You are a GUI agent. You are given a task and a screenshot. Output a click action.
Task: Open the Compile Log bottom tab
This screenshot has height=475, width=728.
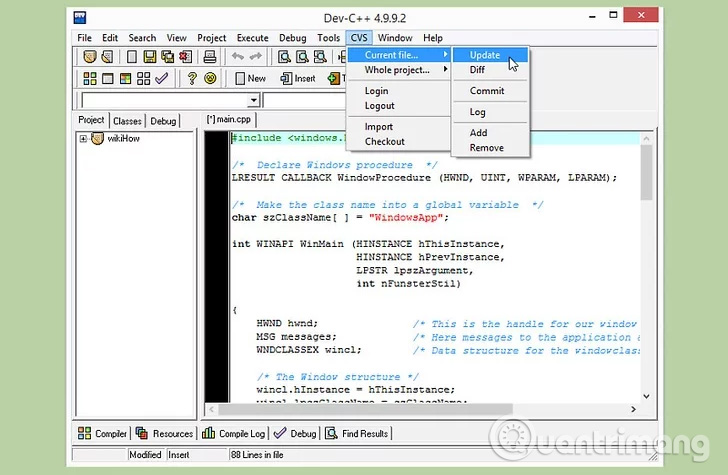[x=234, y=434]
